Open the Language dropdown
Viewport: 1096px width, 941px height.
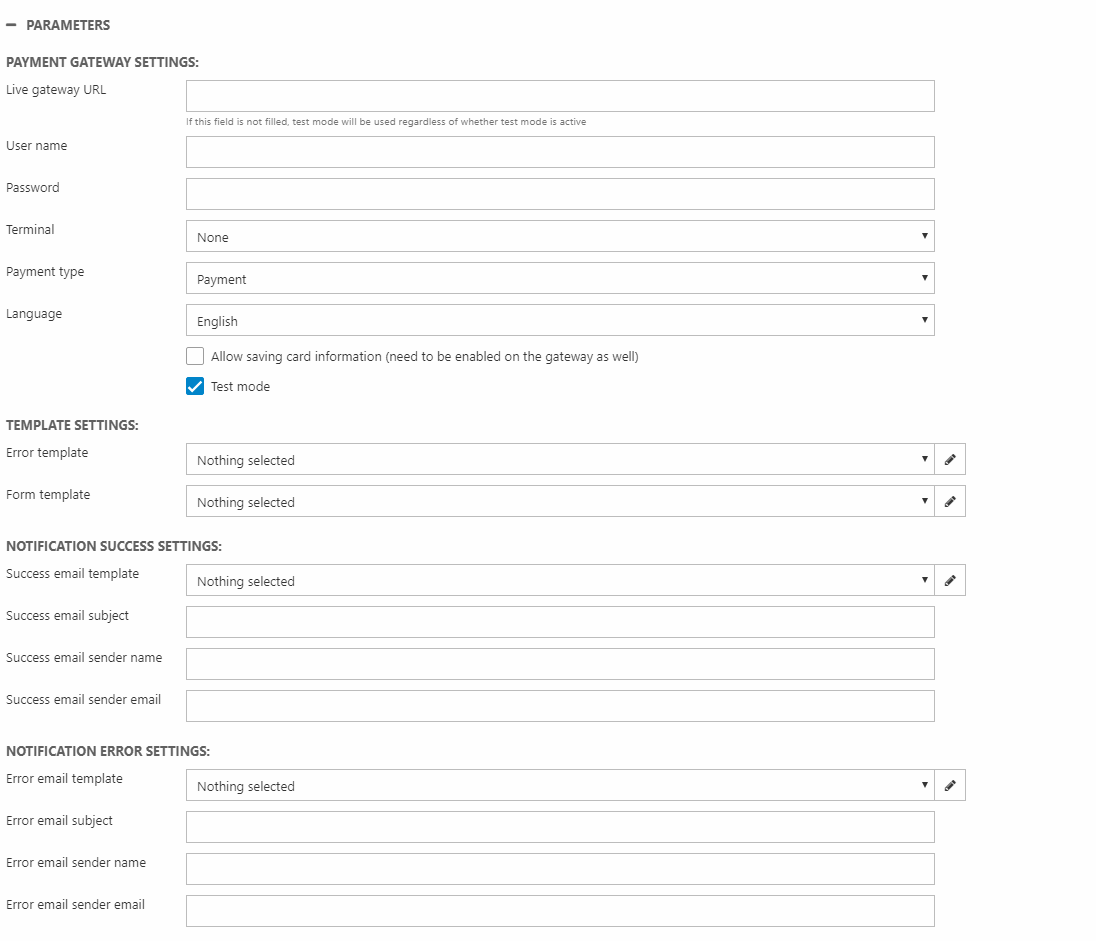tap(560, 321)
